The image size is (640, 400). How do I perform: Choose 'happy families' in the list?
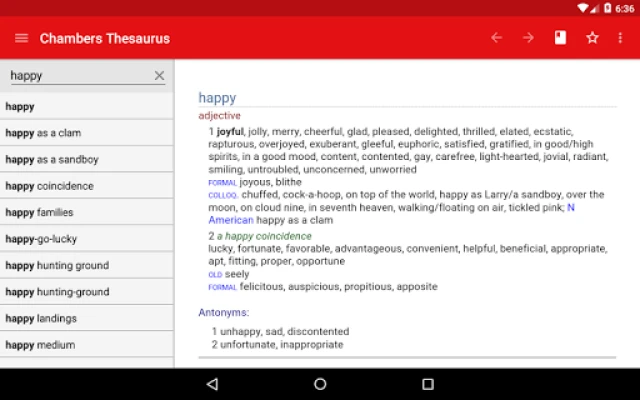click(x=40, y=212)
